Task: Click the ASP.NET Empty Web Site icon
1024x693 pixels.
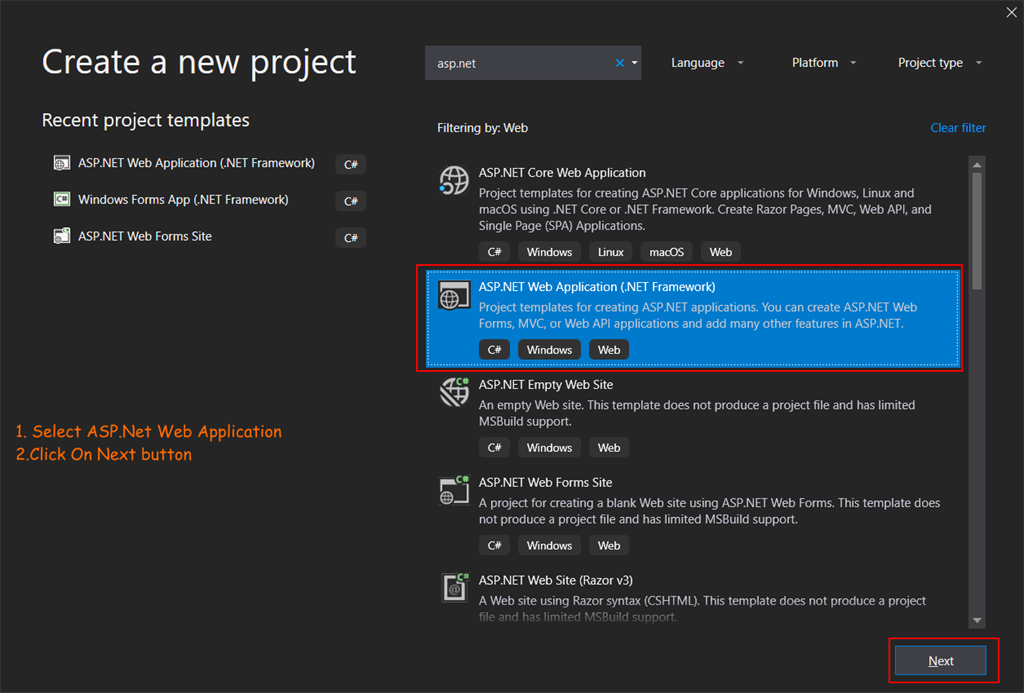Action: 454,392
